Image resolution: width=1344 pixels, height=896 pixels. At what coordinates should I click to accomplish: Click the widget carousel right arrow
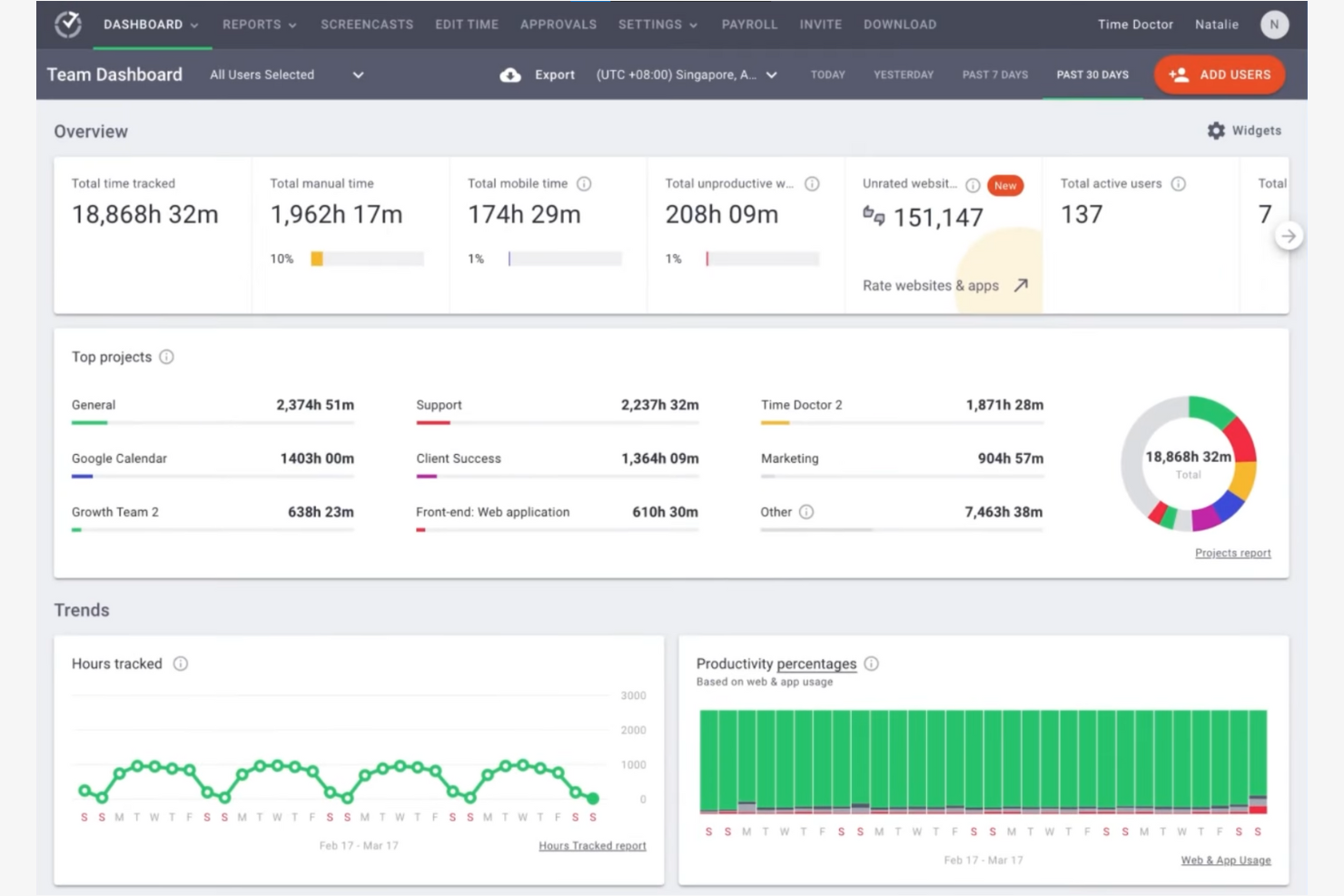1289,235
